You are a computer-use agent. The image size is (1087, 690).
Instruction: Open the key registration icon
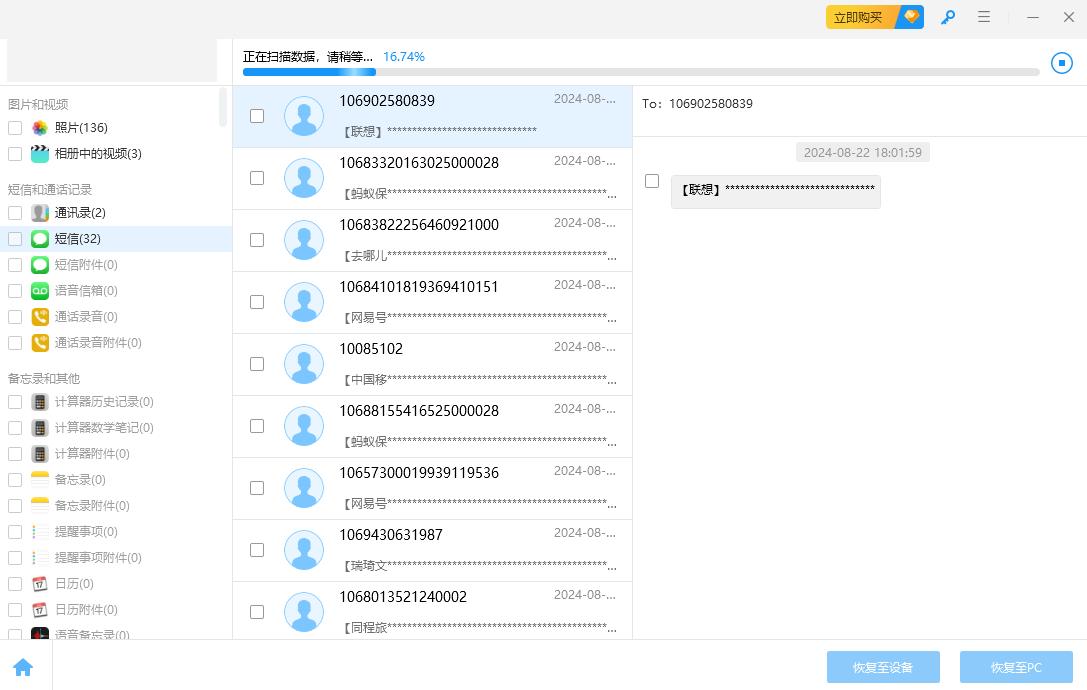pyautogui.click(x=948, y=17)
